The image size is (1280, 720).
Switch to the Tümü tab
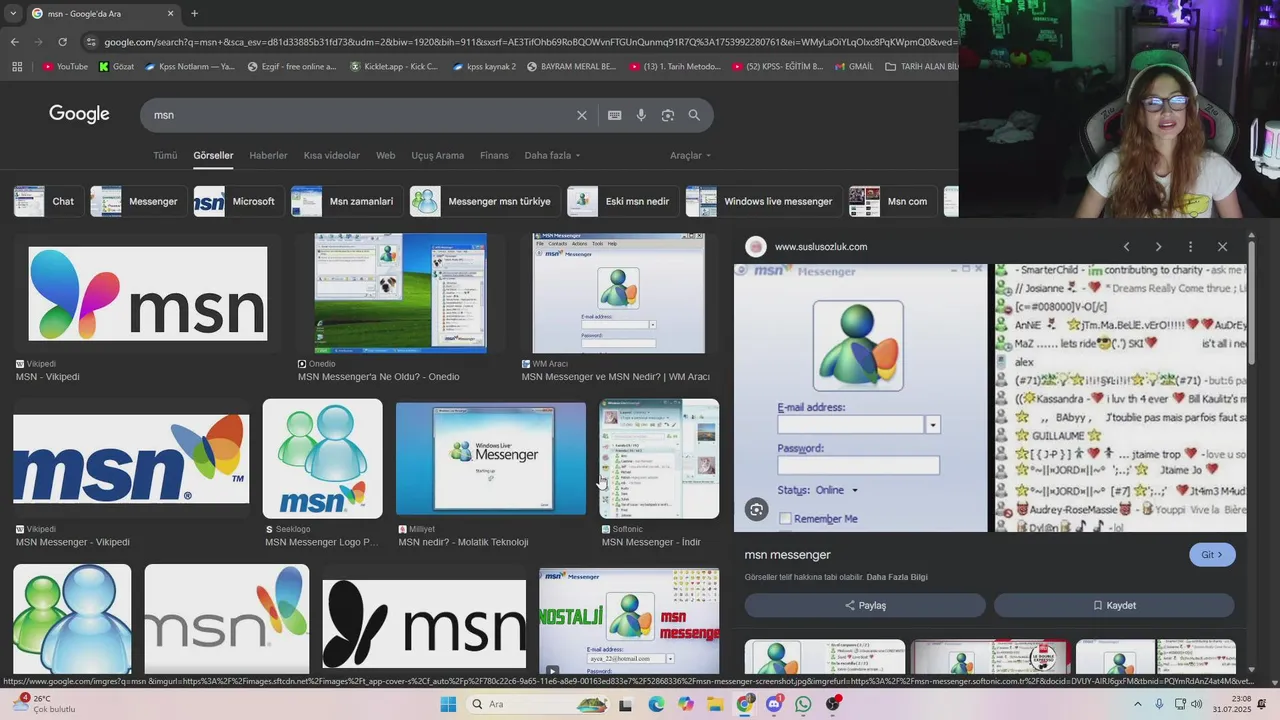(165, 156)
